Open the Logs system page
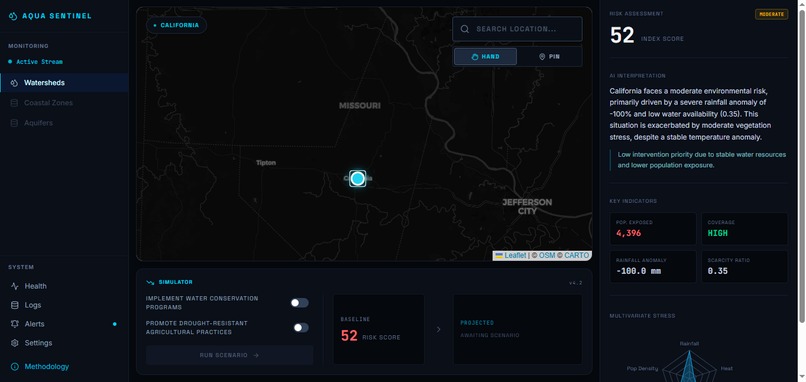 pyautogui.click(x=64, y=305)
